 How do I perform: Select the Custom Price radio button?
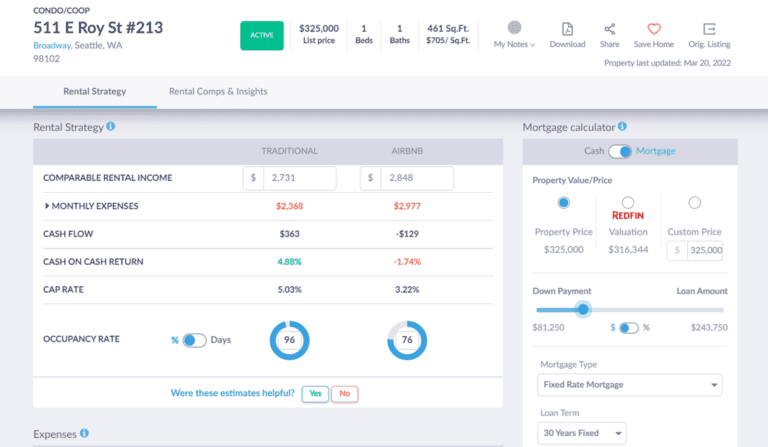click(x=695, y=203)
